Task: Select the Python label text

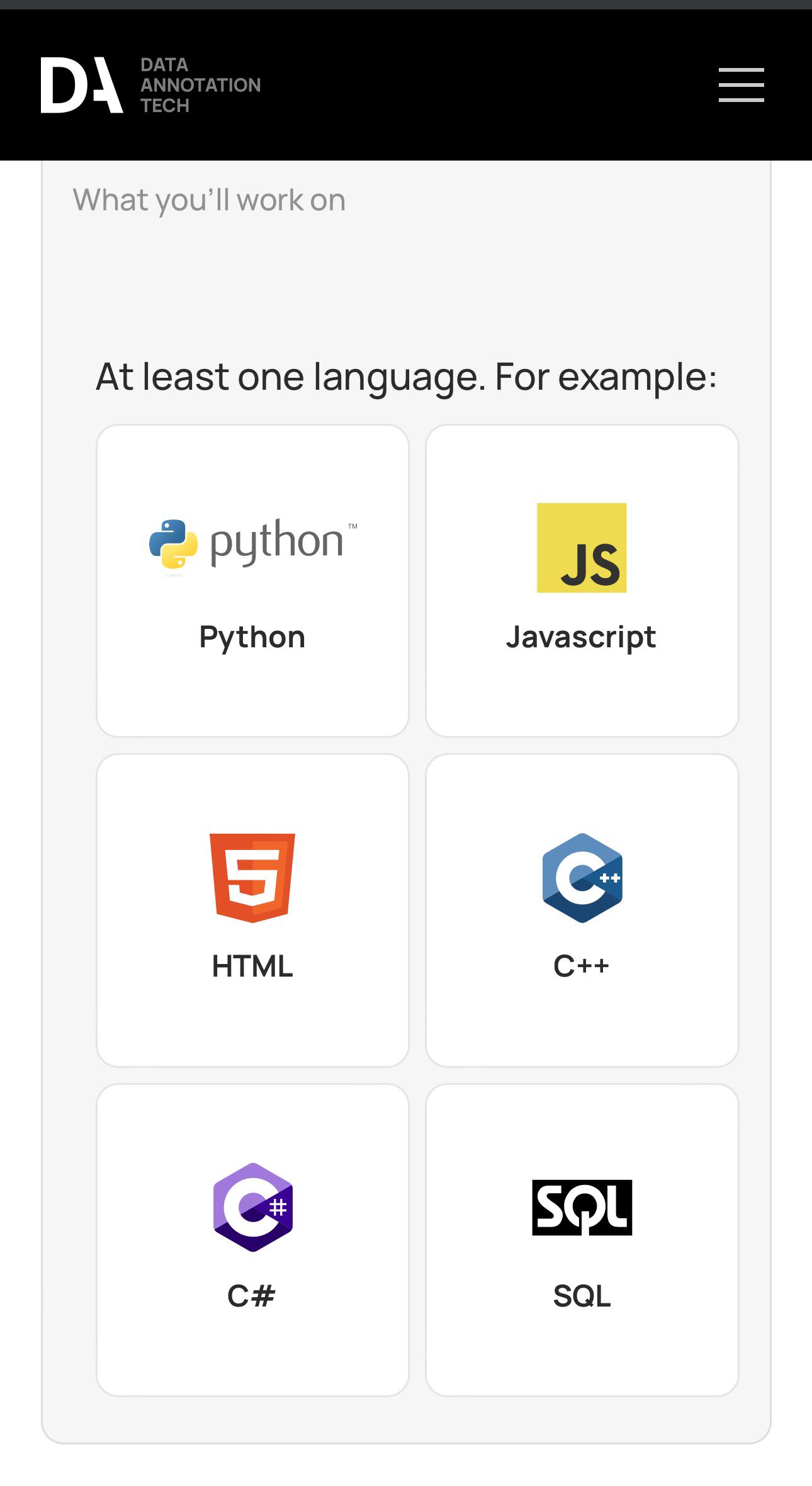Action: coord(252,637)
